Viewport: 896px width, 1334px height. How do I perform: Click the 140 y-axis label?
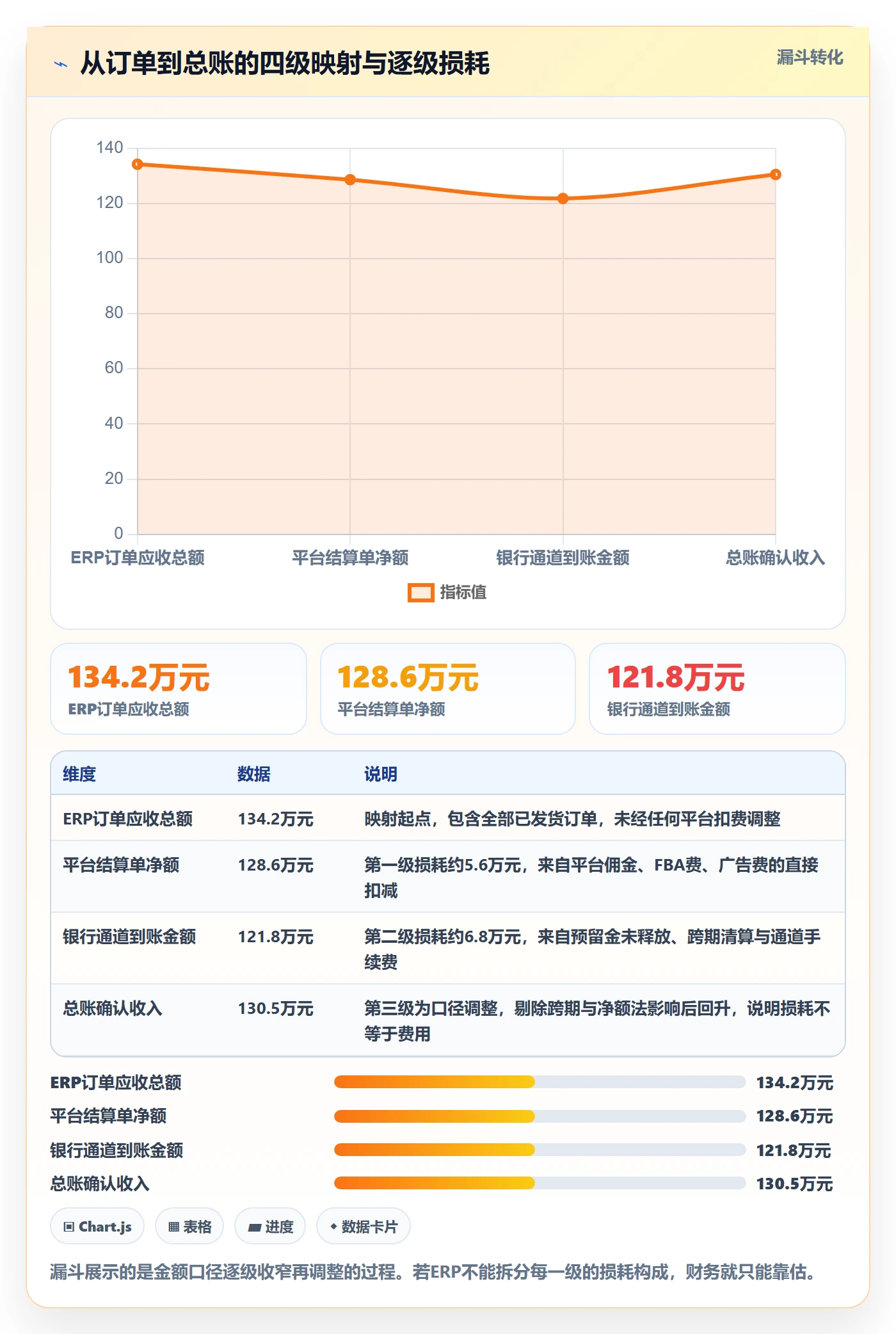point(109,148)
